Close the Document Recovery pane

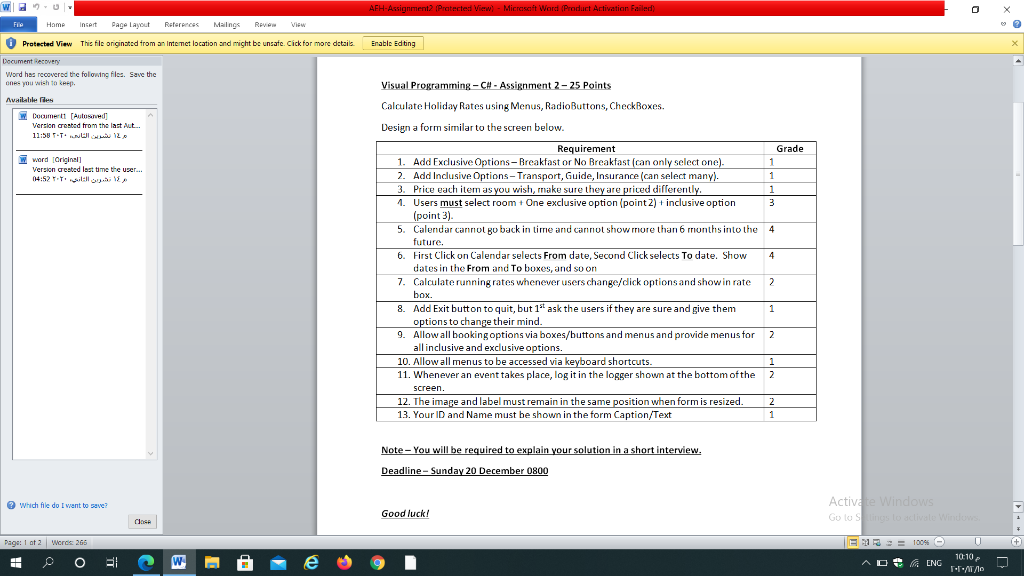pyautogui.click(x=142, y=521)
